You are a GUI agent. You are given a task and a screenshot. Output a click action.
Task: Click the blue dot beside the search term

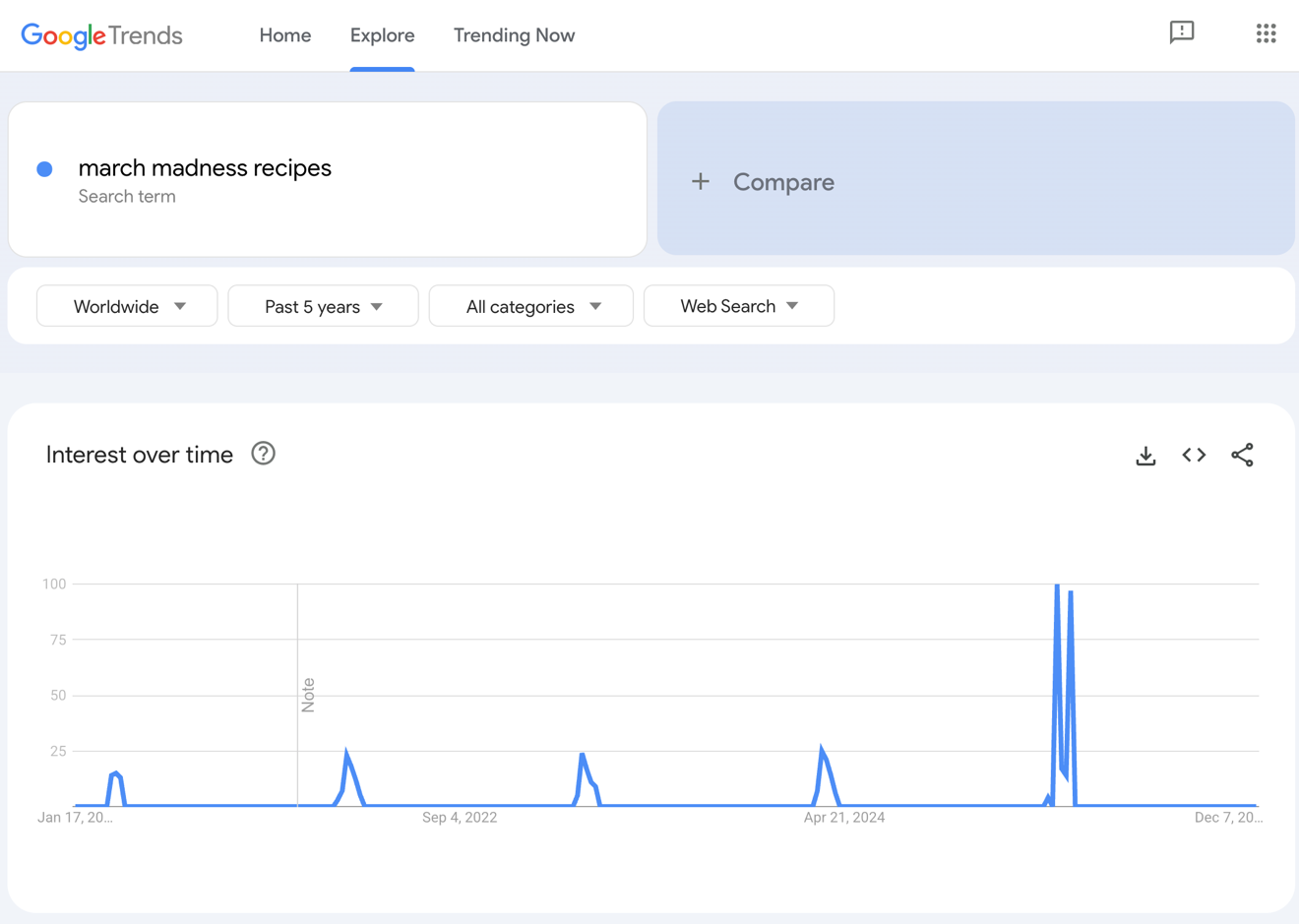[x=44, y=168]
